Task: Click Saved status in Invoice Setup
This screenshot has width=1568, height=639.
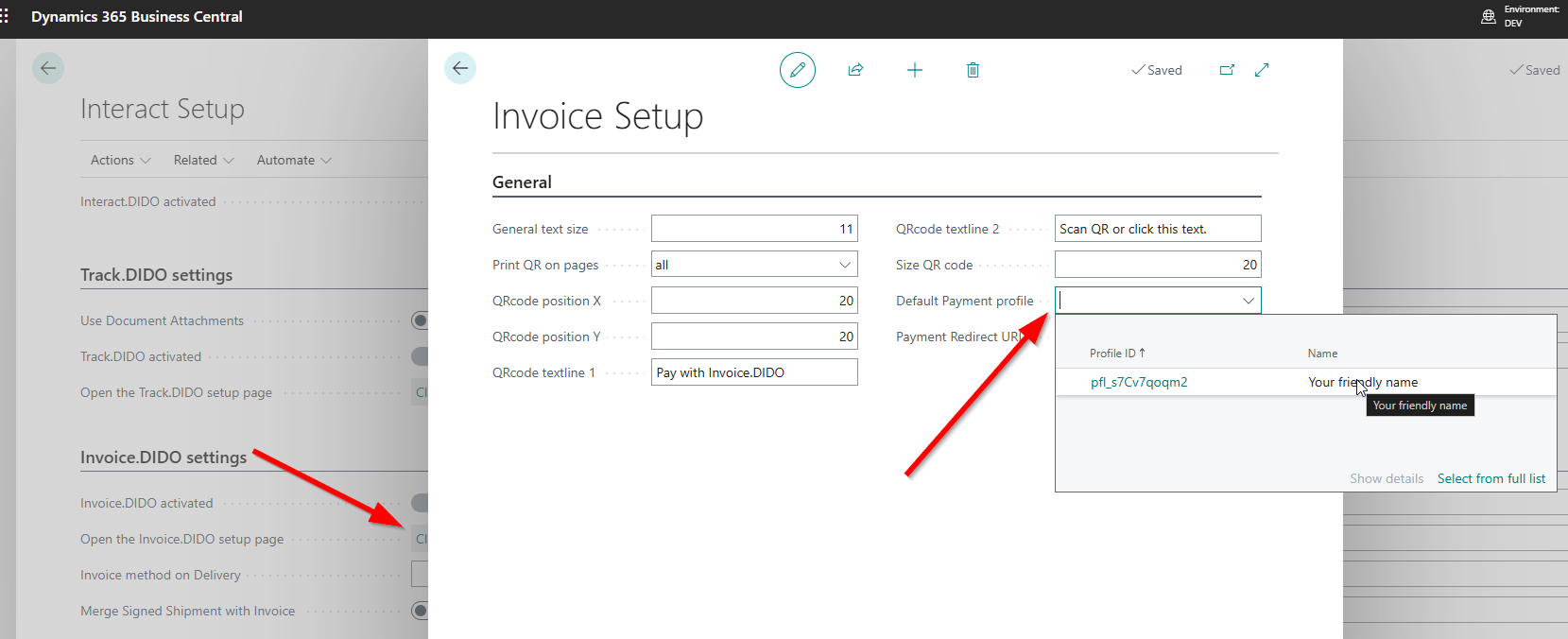Action: click(1157, 70)
